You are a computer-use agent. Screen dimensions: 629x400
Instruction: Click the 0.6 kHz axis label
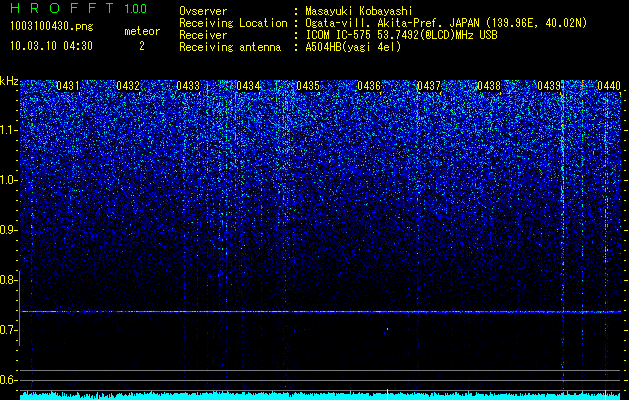pos(9,380)
